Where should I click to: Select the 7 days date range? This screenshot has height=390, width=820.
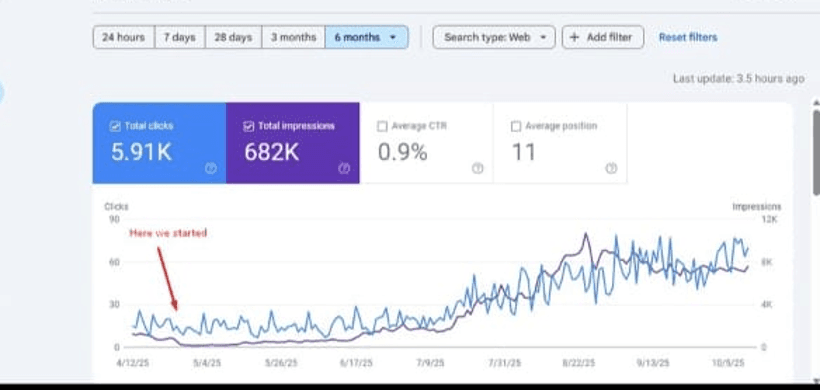180,37
